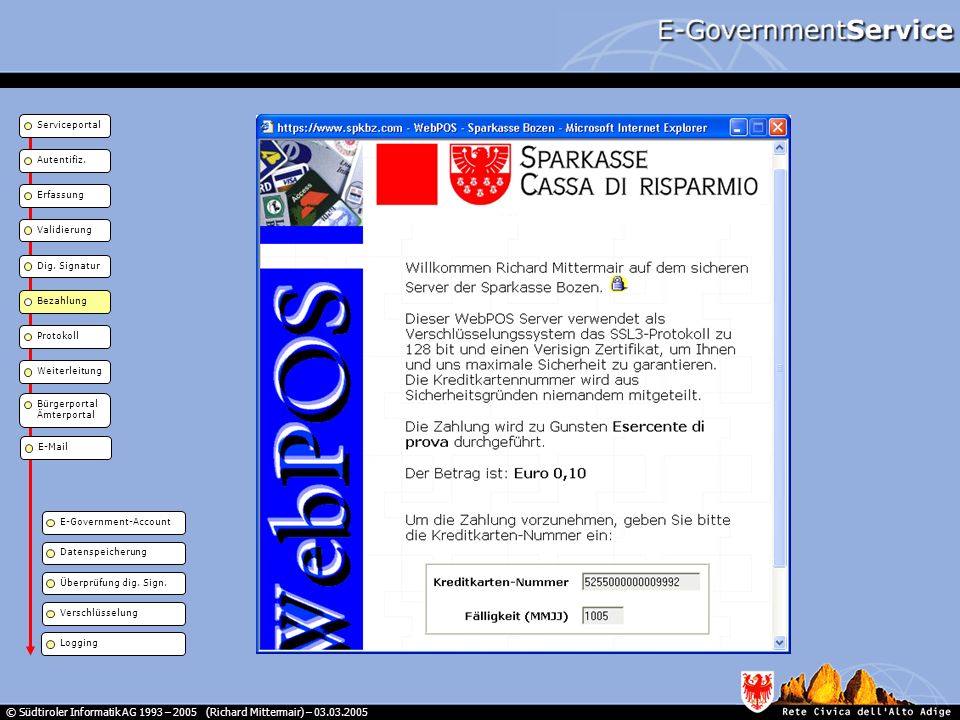Open the Serviceportal step button
This screenshot has height=720, width=960.
click(x=65, y=126)
